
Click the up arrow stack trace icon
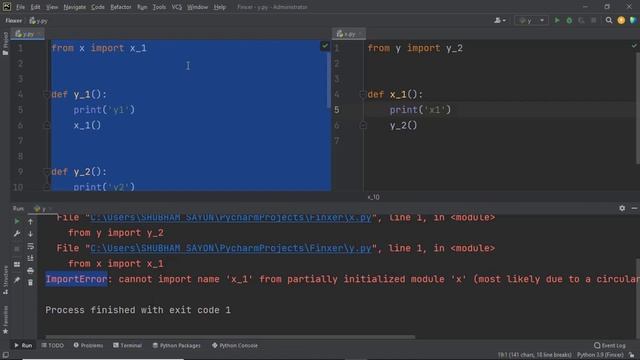[x=30, y=222]
